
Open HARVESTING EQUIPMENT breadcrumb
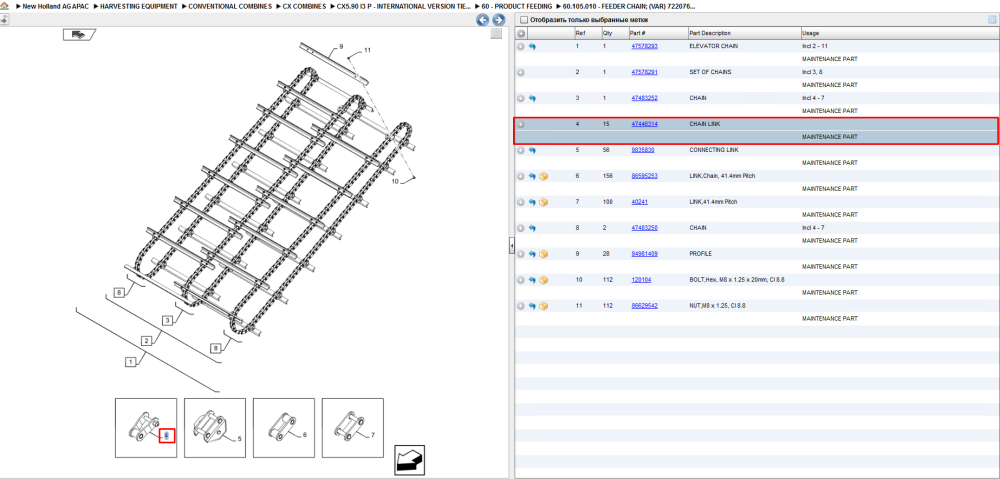coord(136,6)
